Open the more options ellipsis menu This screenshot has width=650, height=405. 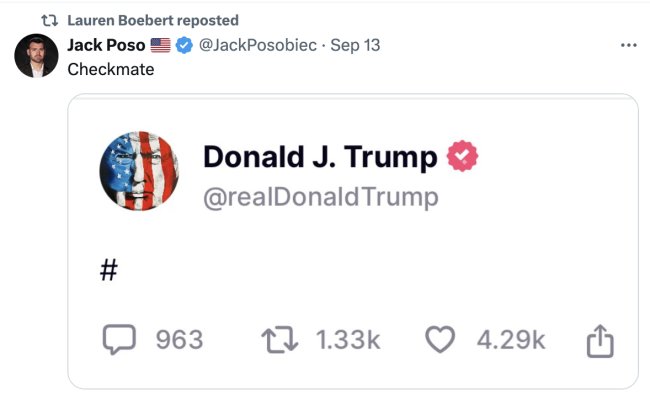(x=628, y=45)
